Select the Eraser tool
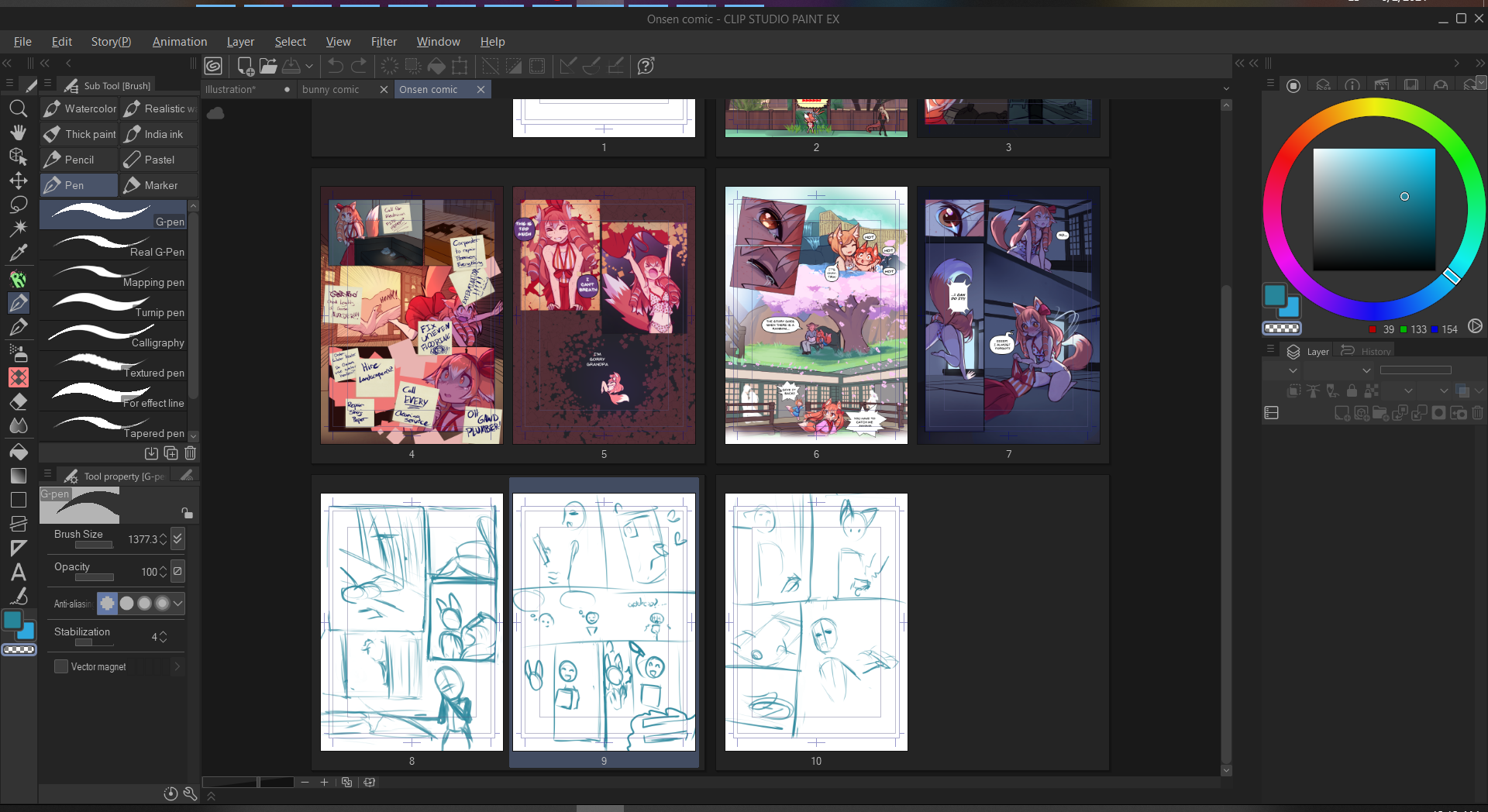The height and width of the screenshot is (812, 1488). click(19, 401)
